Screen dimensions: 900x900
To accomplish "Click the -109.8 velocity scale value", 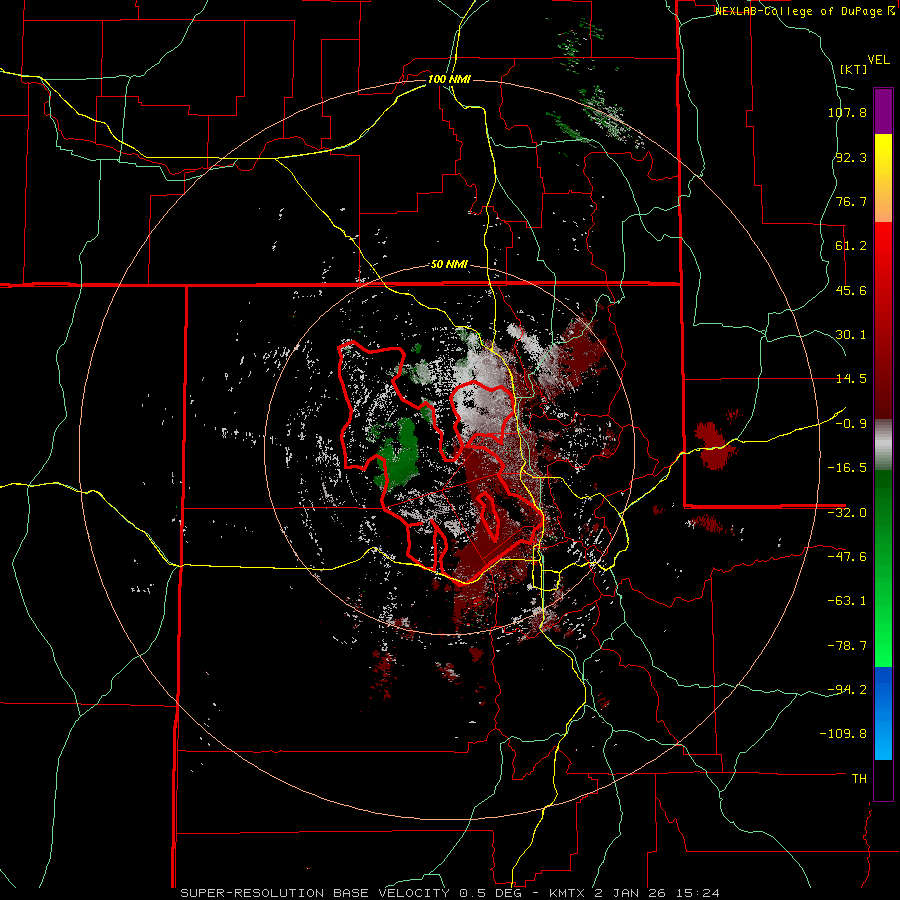I will click(843, 734).
